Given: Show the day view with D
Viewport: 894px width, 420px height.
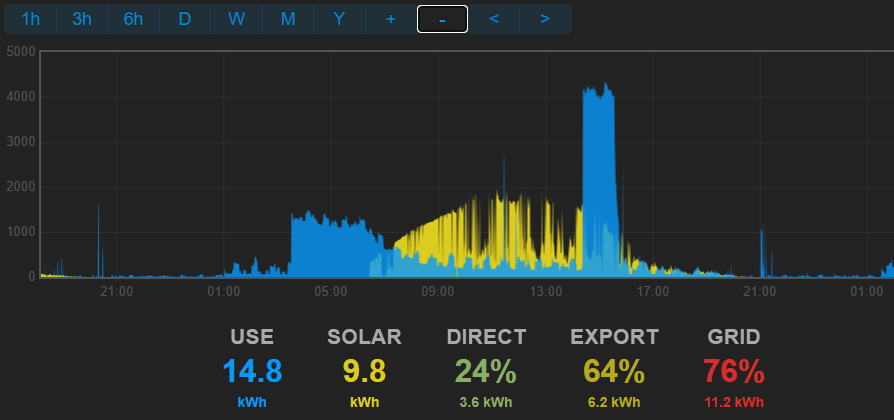Looking at the screenshot, I should pyautogui.click(x=185, y=19).
